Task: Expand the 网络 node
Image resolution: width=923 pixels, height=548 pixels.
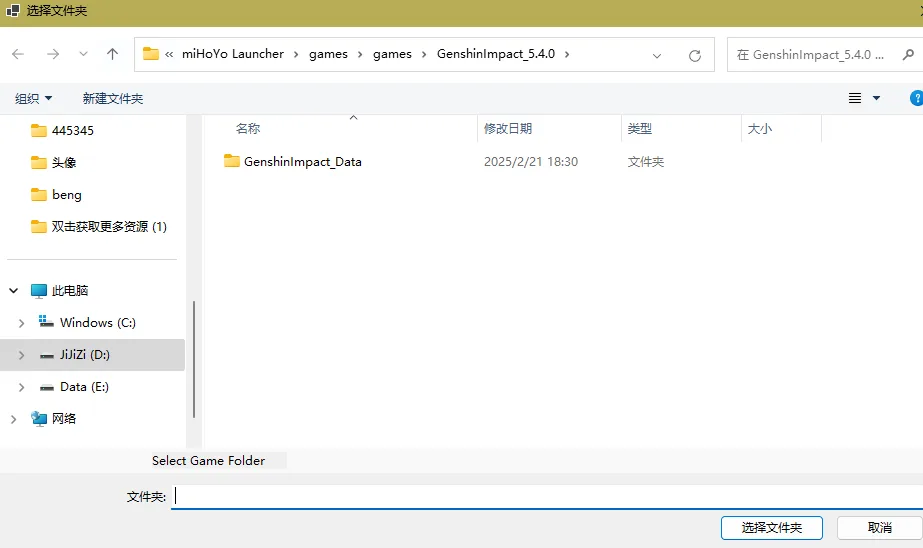Action: coord(14,419)
